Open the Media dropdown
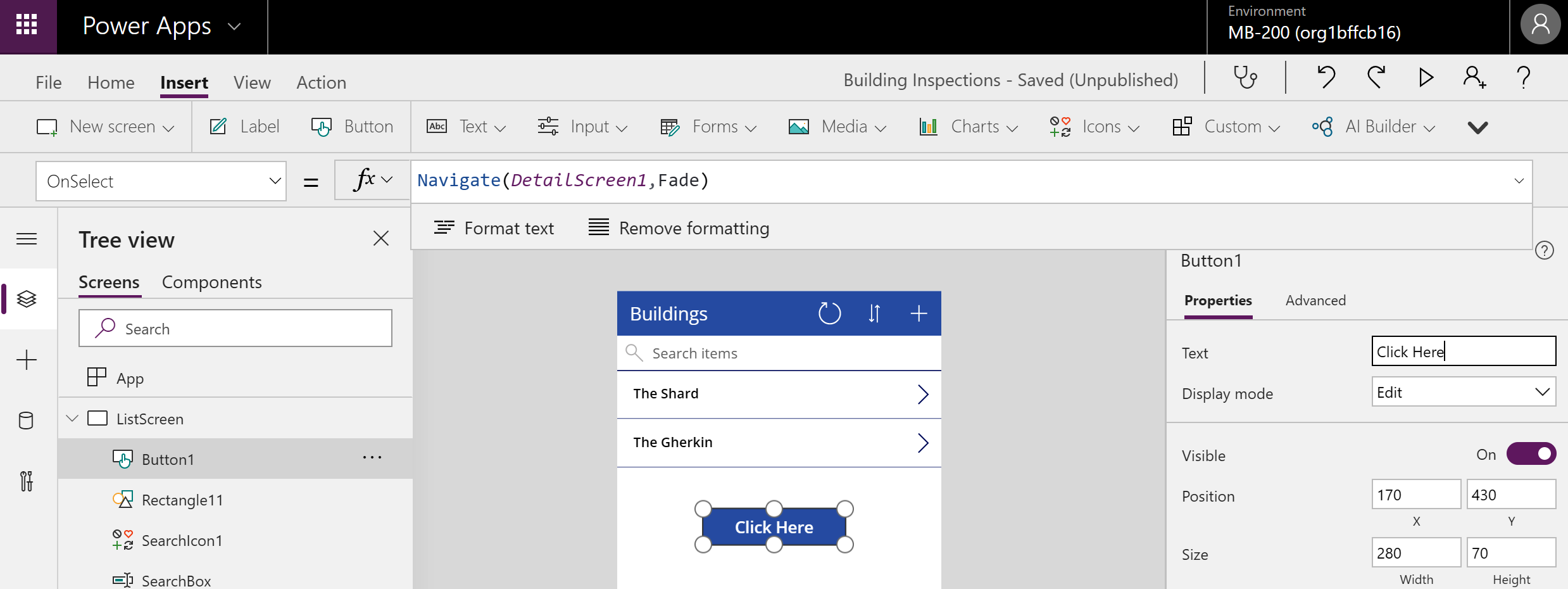 click(x=837, y=127)
